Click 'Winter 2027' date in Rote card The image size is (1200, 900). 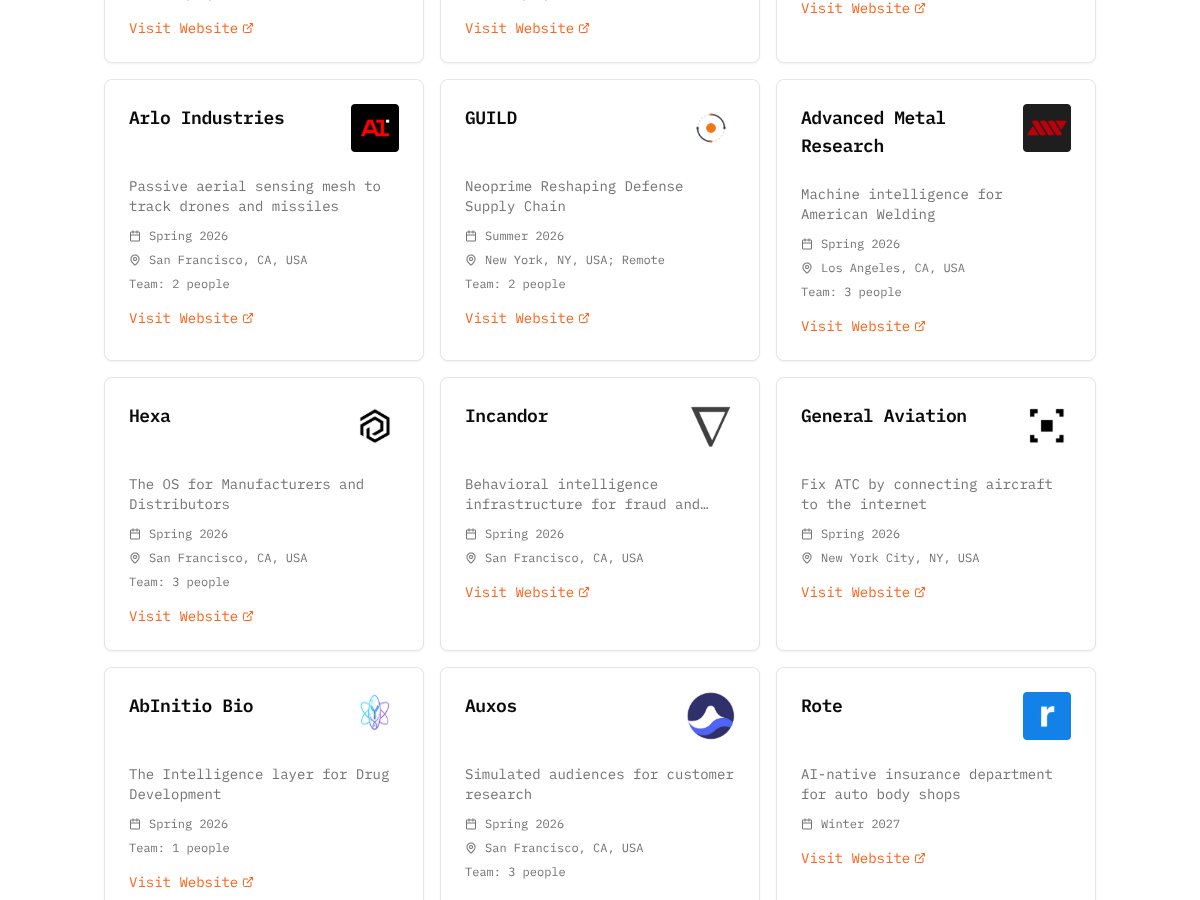[x=860, y=824]
